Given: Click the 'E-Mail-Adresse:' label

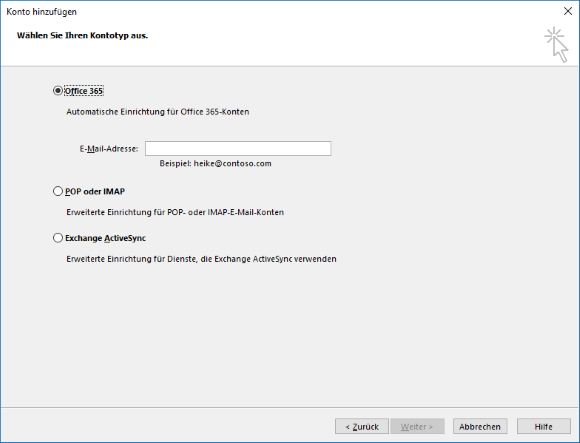Looking at the screenshot, I should [109, 149].
